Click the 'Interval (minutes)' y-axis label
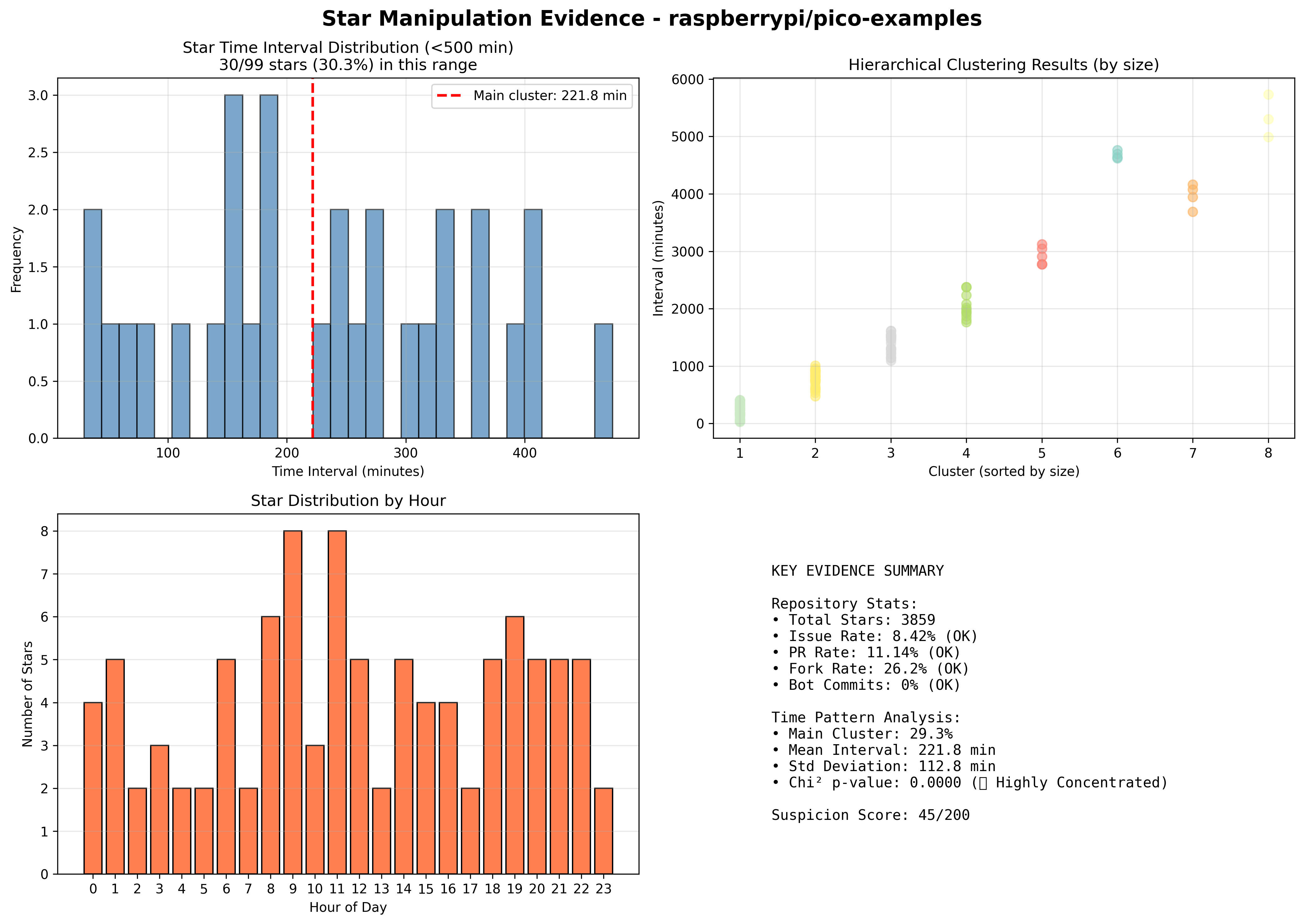The height and width of the screenshot is (924, 1304). [658, 258]
